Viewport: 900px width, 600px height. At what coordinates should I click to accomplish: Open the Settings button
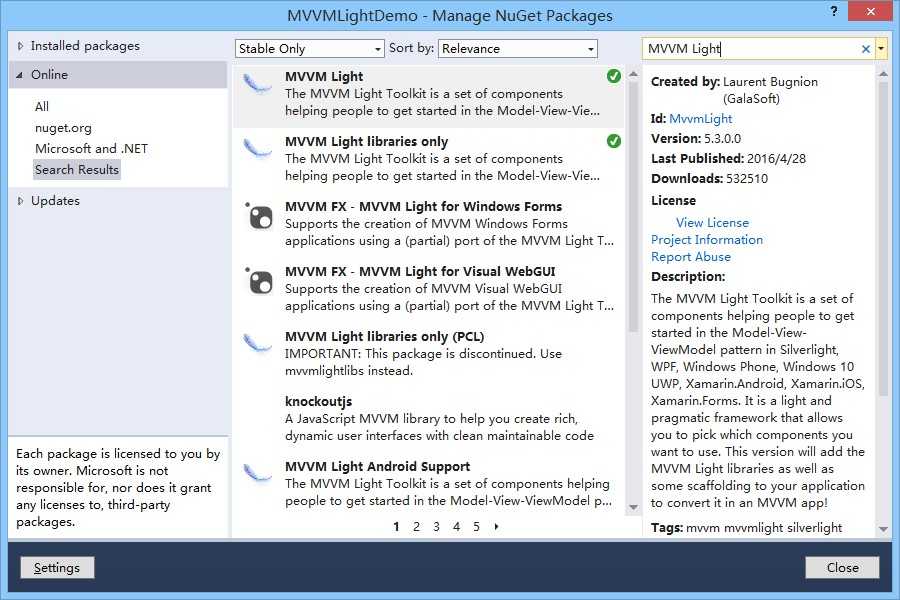tap(57, 568)
